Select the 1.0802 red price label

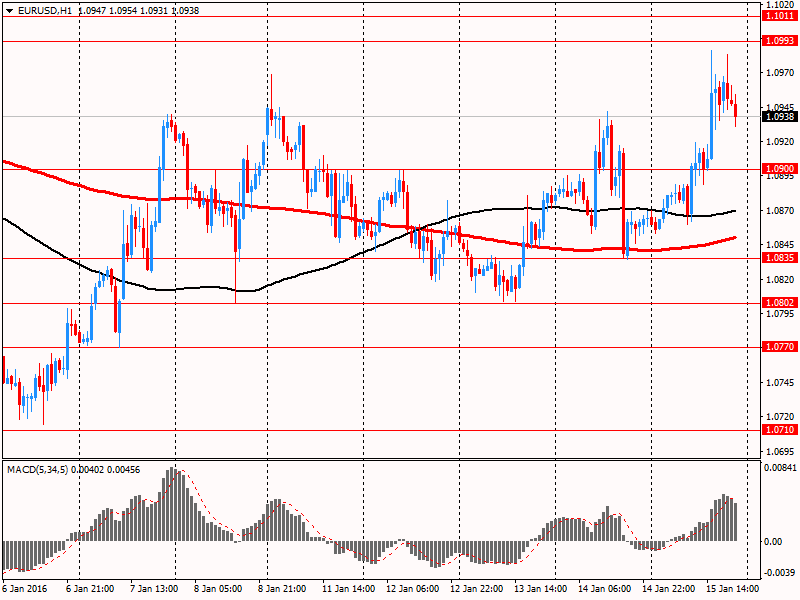(779, 303)
